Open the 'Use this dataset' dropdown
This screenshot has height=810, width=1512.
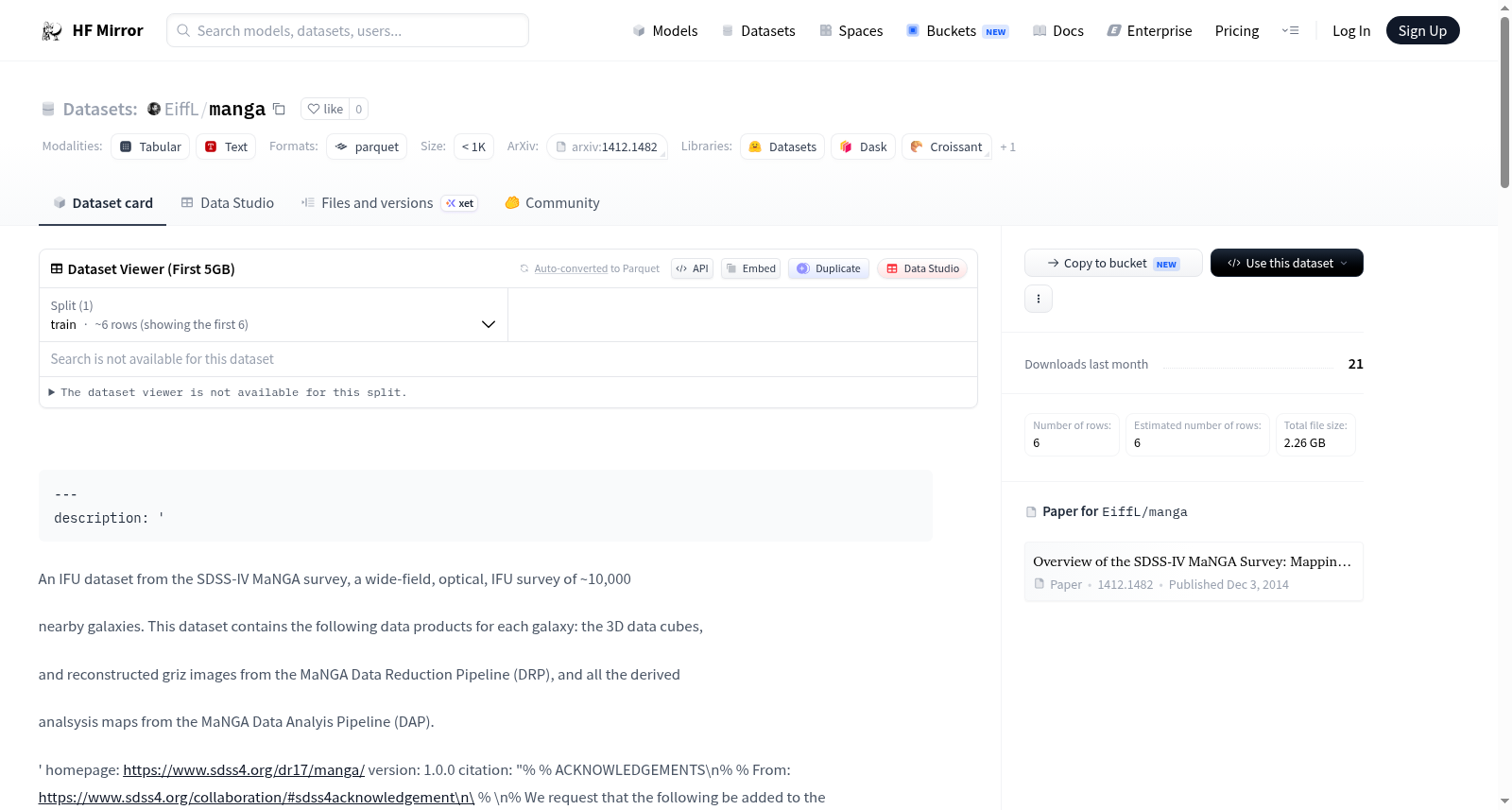point(1287,263)
